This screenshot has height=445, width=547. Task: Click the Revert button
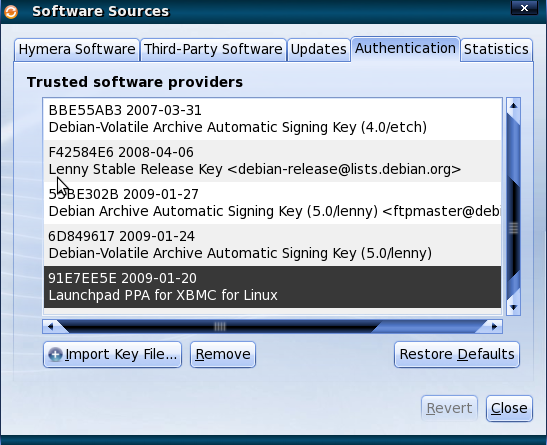[x=449, y=408]
